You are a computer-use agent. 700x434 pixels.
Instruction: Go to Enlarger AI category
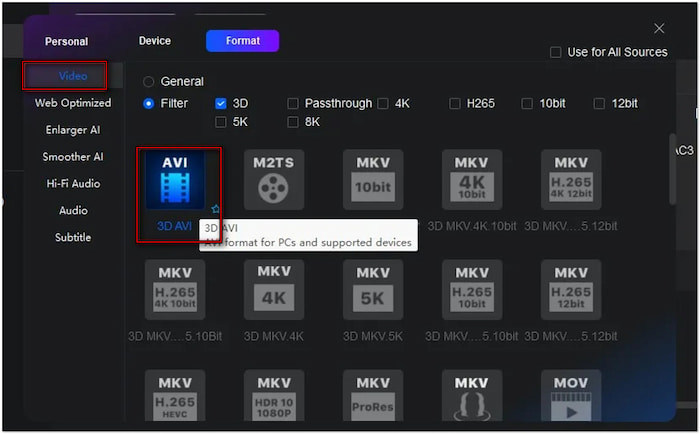pyautogui.click(x=73, y=130)
